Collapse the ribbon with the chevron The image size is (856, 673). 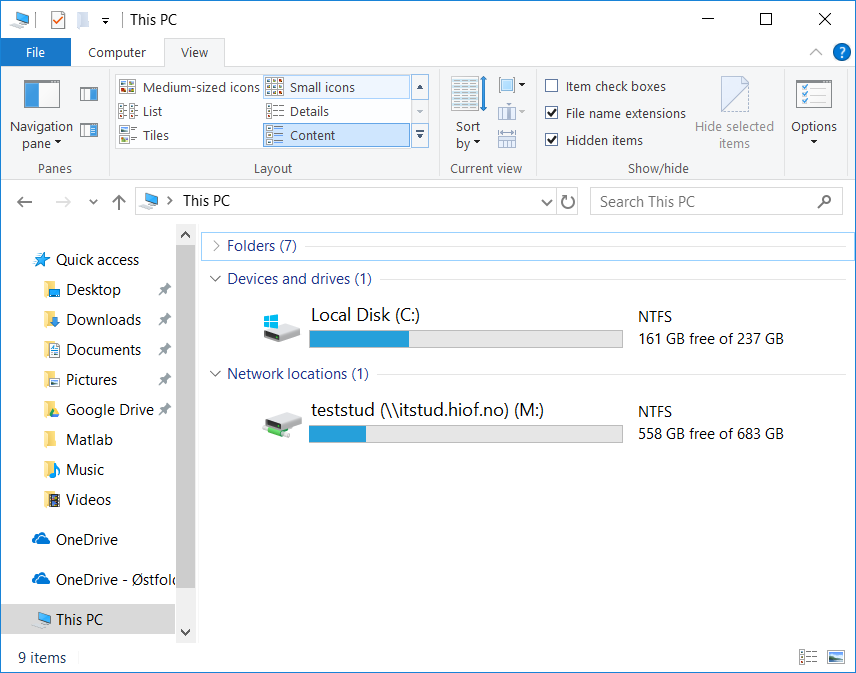click(x=816, y=52)
